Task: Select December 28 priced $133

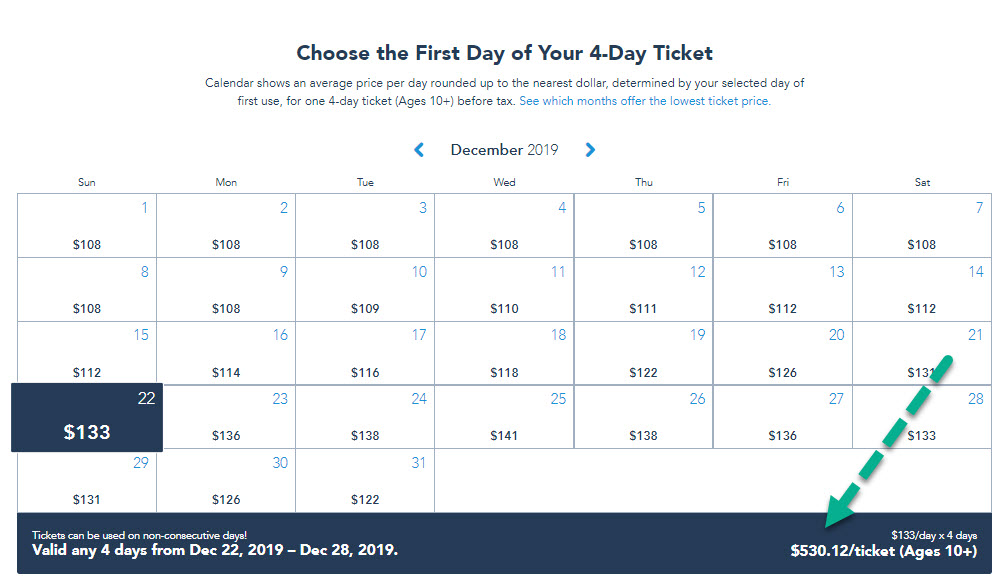Action: pyautogui.click(x=922, y=417)
